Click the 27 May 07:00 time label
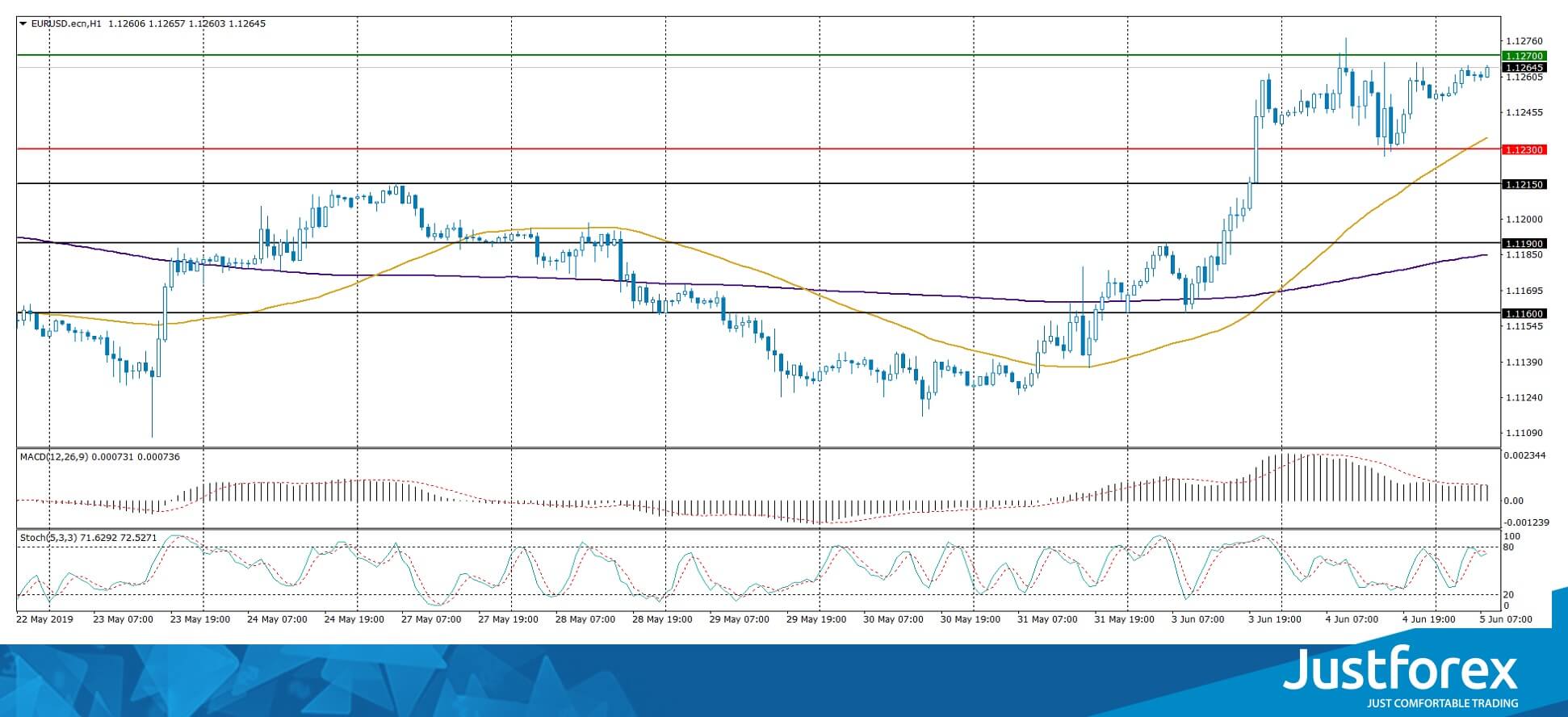The height and width of the screenshot is (717, 1568). tap(431, 619)
